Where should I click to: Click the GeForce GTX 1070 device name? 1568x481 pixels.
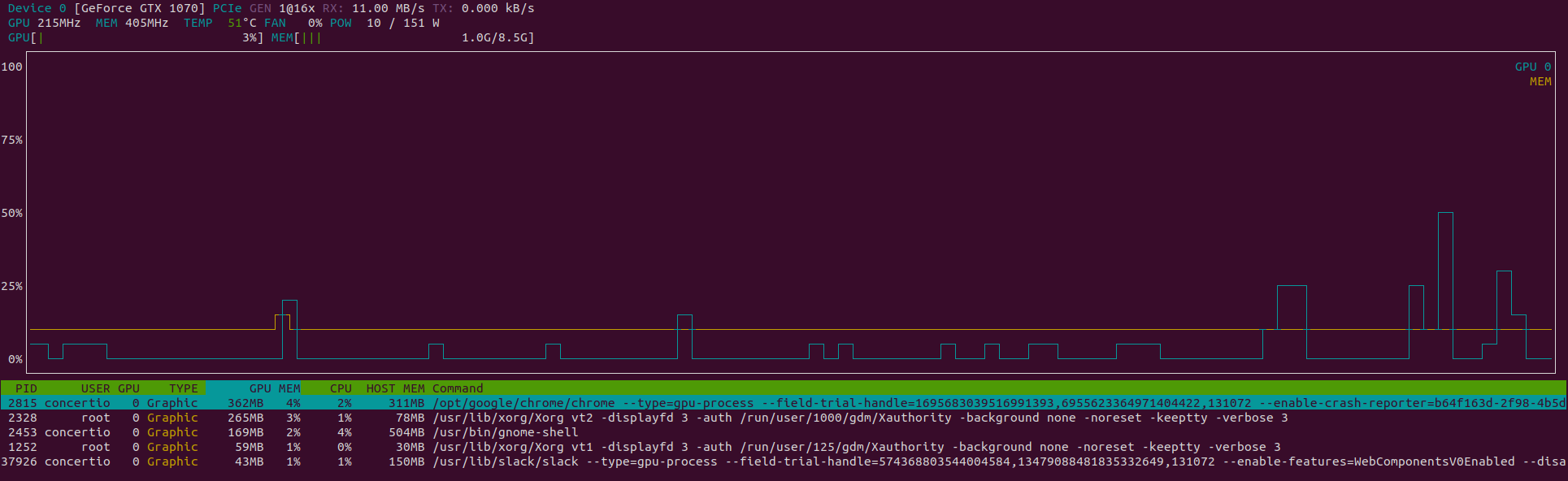click(139, 8)
